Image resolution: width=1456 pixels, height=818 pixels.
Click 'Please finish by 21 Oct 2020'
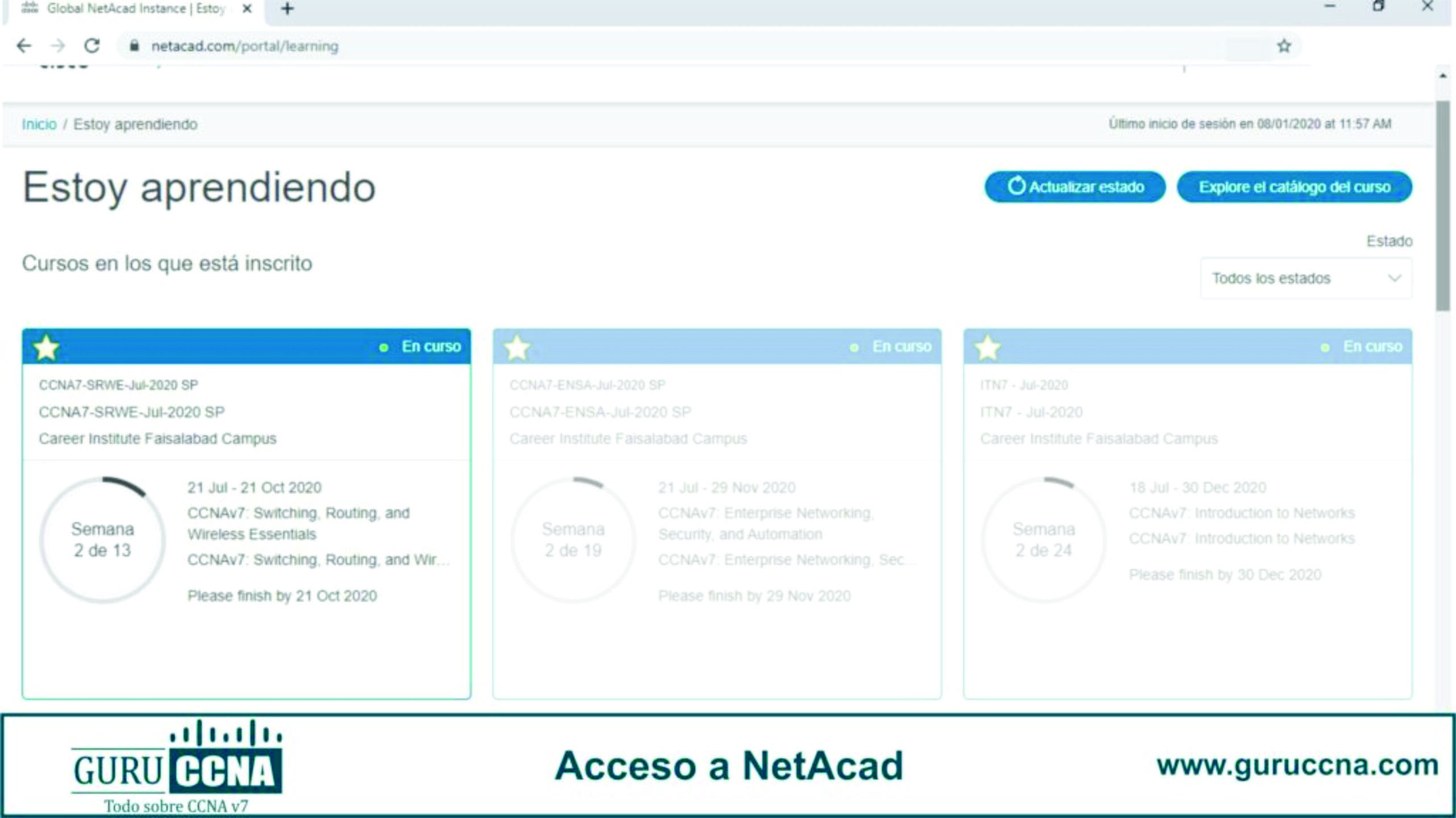pos(282,596)
